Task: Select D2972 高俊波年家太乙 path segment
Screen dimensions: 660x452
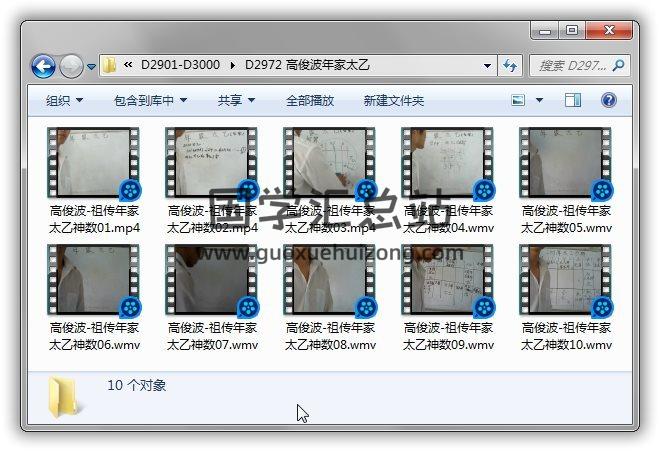Action: coord(307,65)
